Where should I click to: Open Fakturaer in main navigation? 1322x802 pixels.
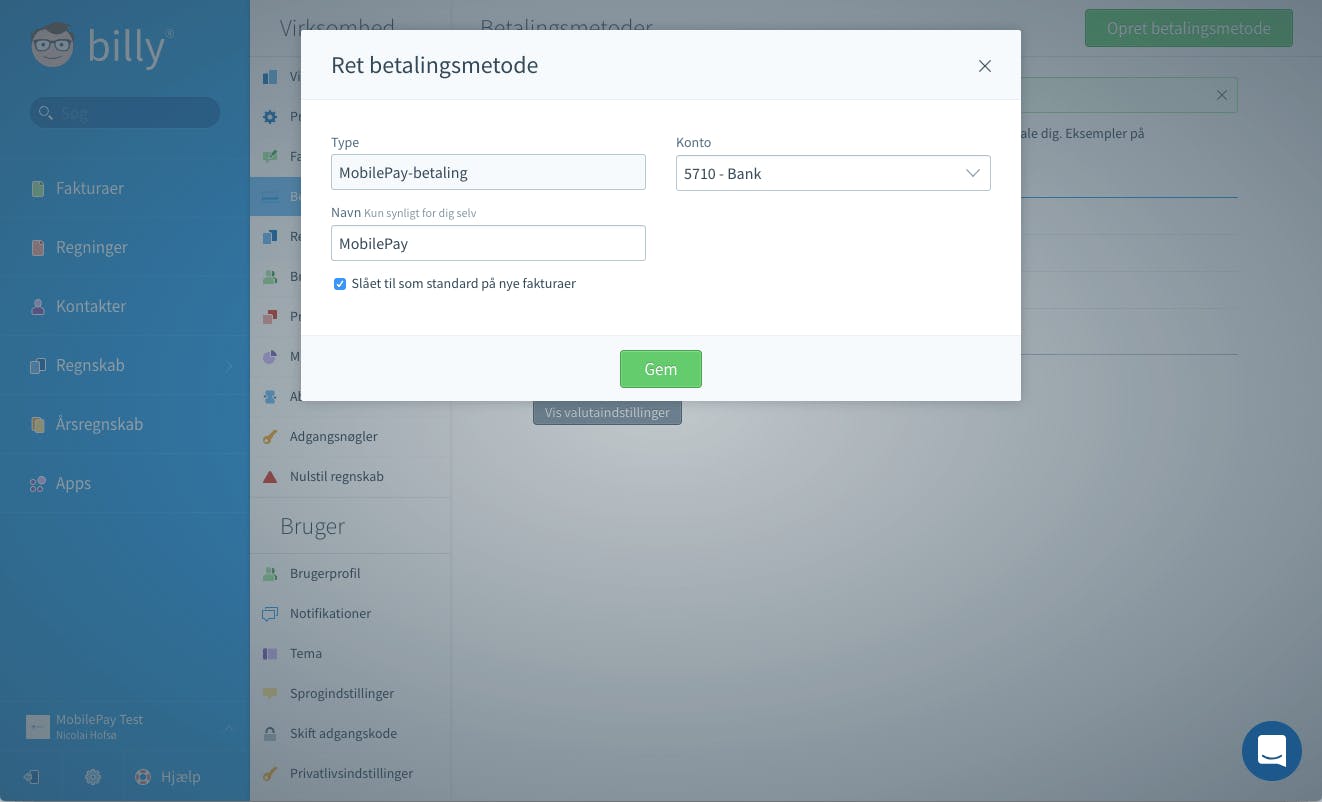(90, 188)
